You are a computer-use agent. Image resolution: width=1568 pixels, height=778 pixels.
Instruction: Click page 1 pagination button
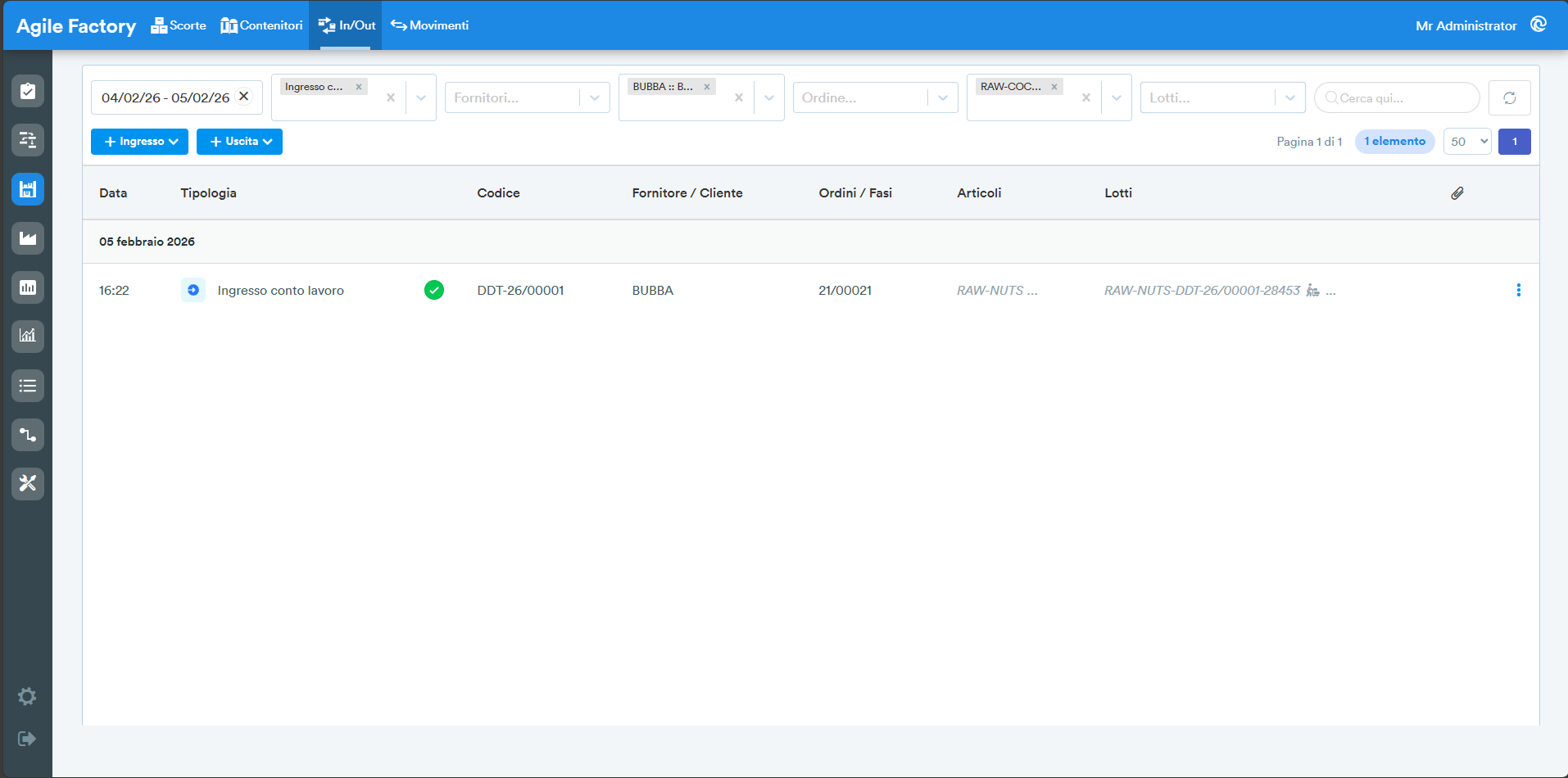pos(1514,142)
